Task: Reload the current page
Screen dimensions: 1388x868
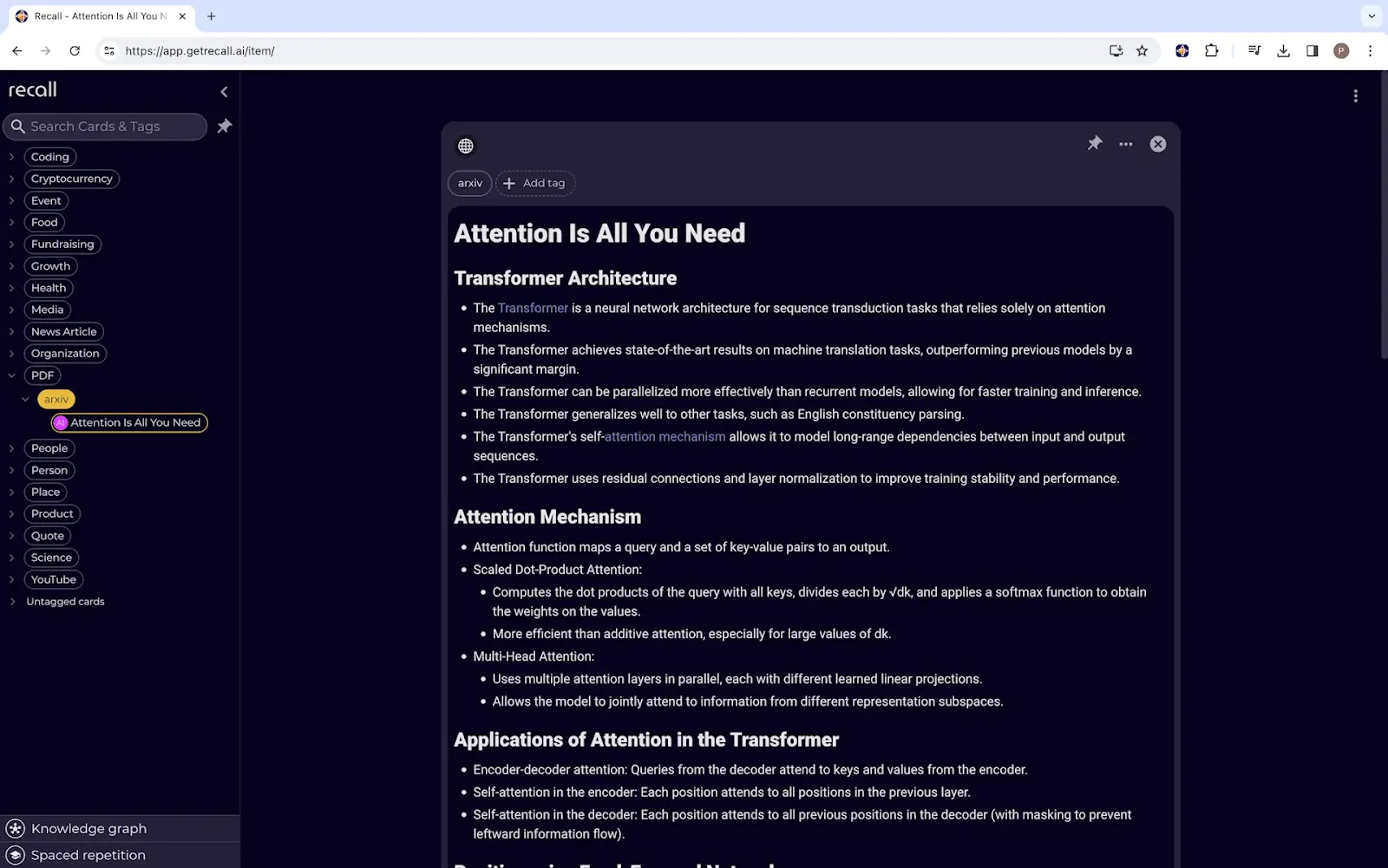Action: point(75,51)
